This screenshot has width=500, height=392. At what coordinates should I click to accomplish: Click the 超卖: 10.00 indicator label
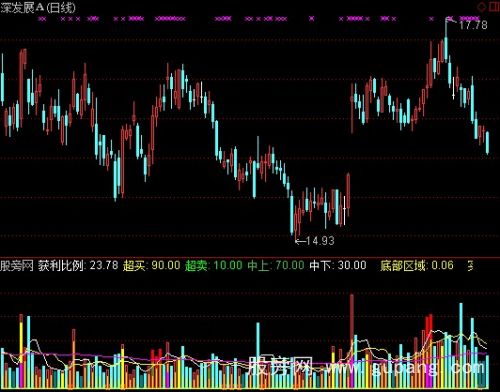pyautogui.click(x=214, y=265)
